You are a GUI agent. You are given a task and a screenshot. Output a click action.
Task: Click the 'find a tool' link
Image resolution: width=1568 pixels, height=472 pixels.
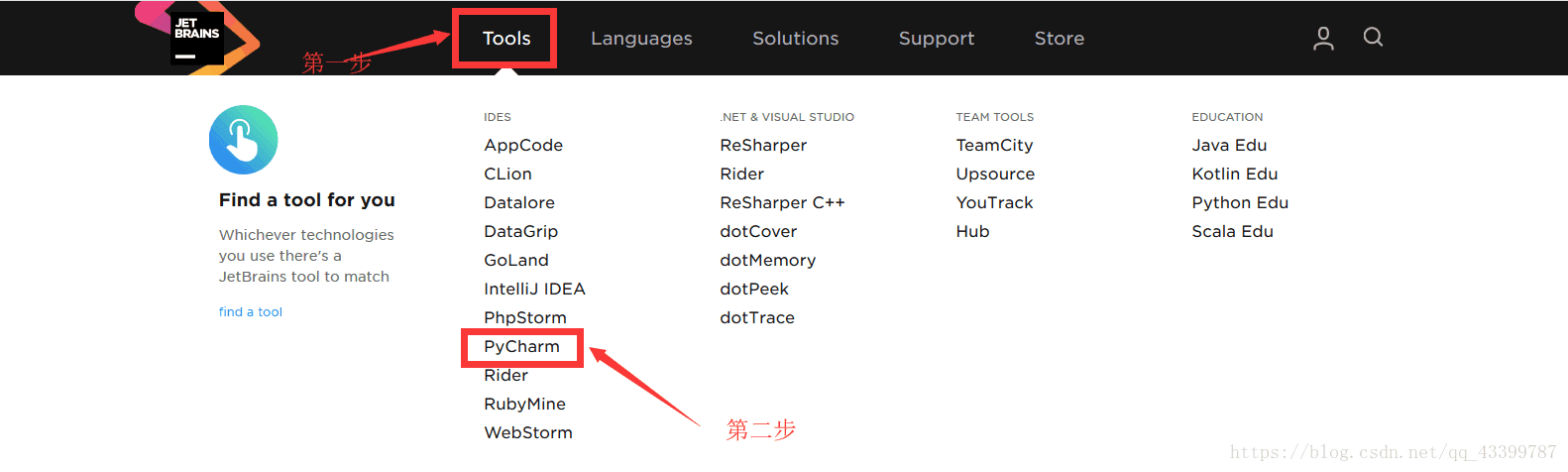point(251,311)
